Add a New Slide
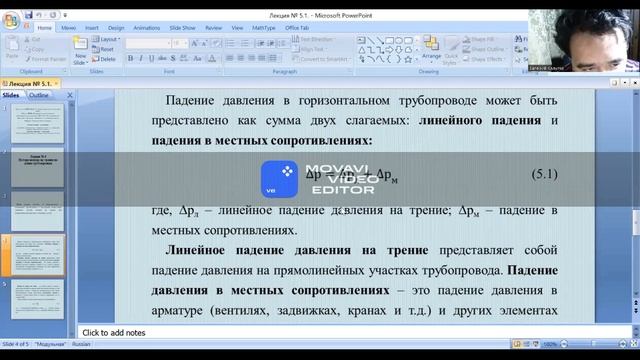 click(x=80, y=51)
